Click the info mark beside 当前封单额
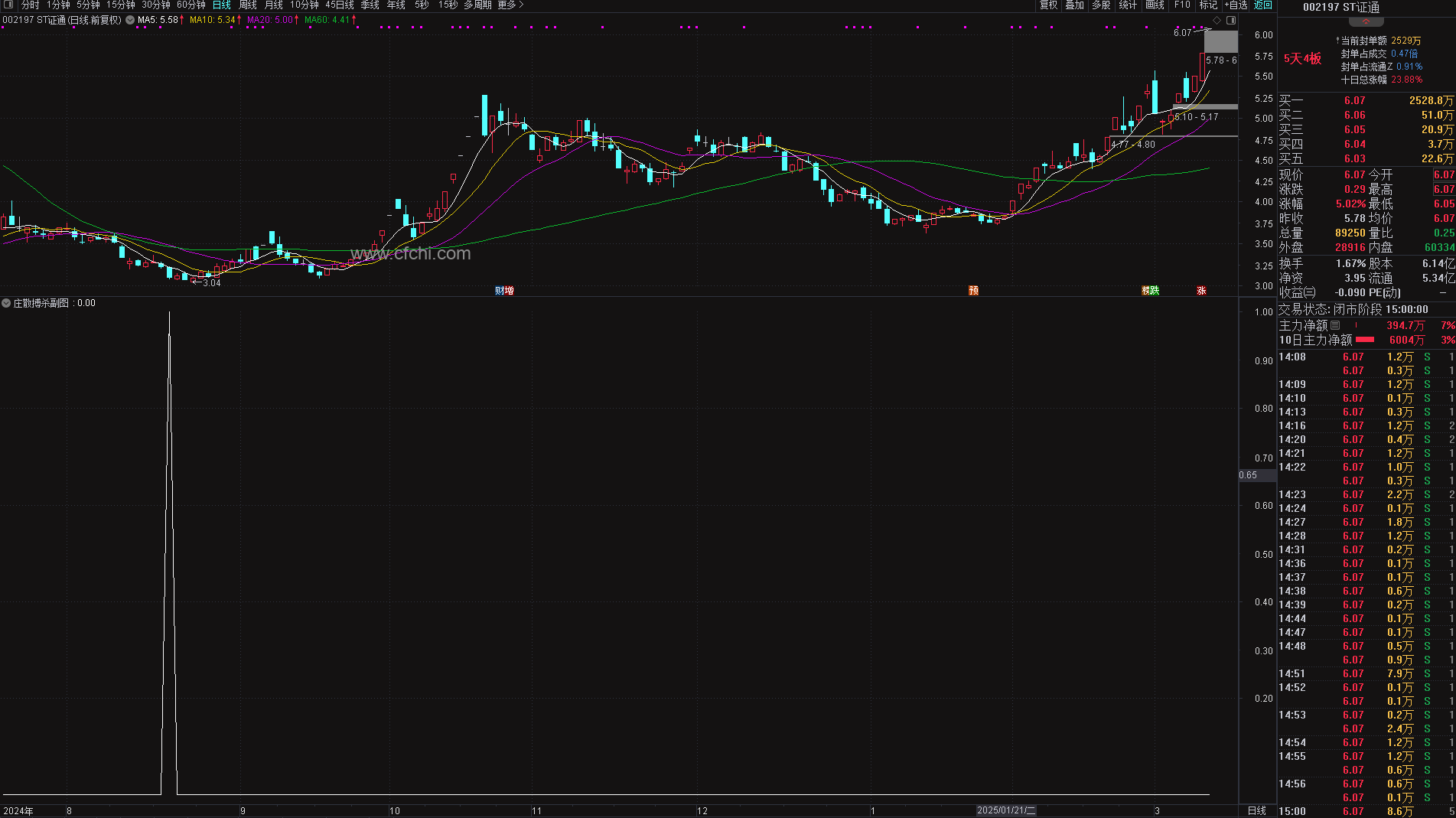Image resolution: width=1456 pixels, height=818 pixels. tap(1337, 41)
